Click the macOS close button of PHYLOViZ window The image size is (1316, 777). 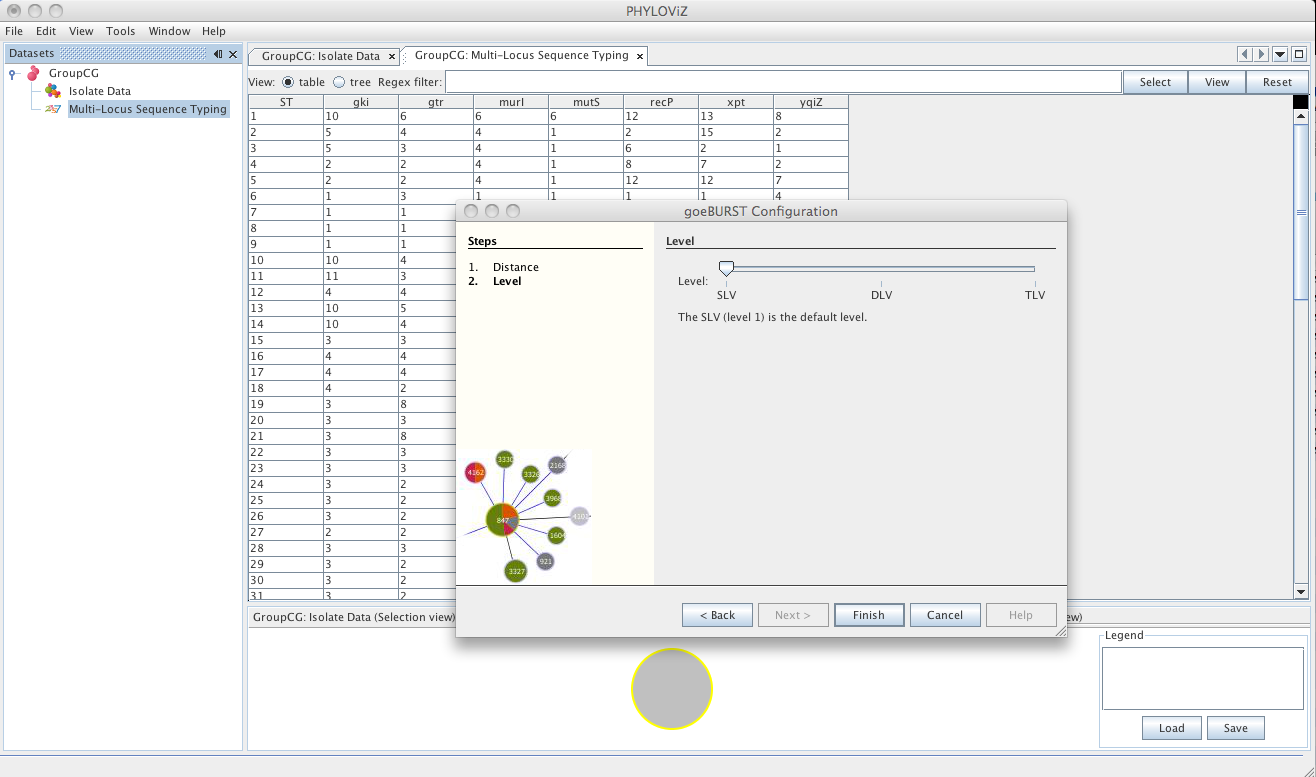14,11
